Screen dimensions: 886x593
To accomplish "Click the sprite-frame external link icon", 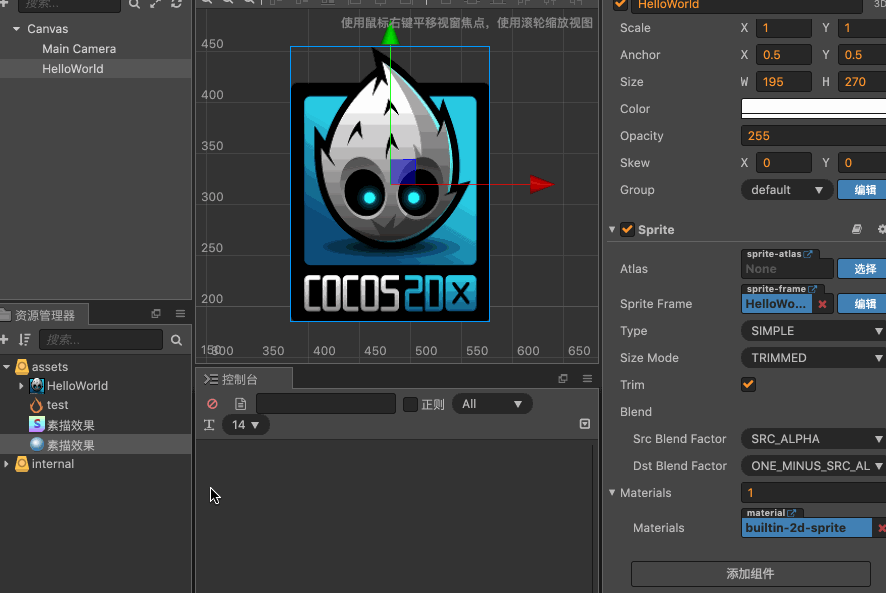I will (813, 289).
